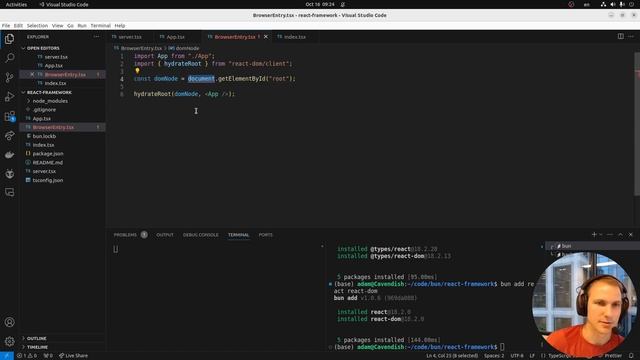The image size is (640, 360).
Task: Close BrowserEntry.tsx in Open Editors list
Action: [32, 74]
